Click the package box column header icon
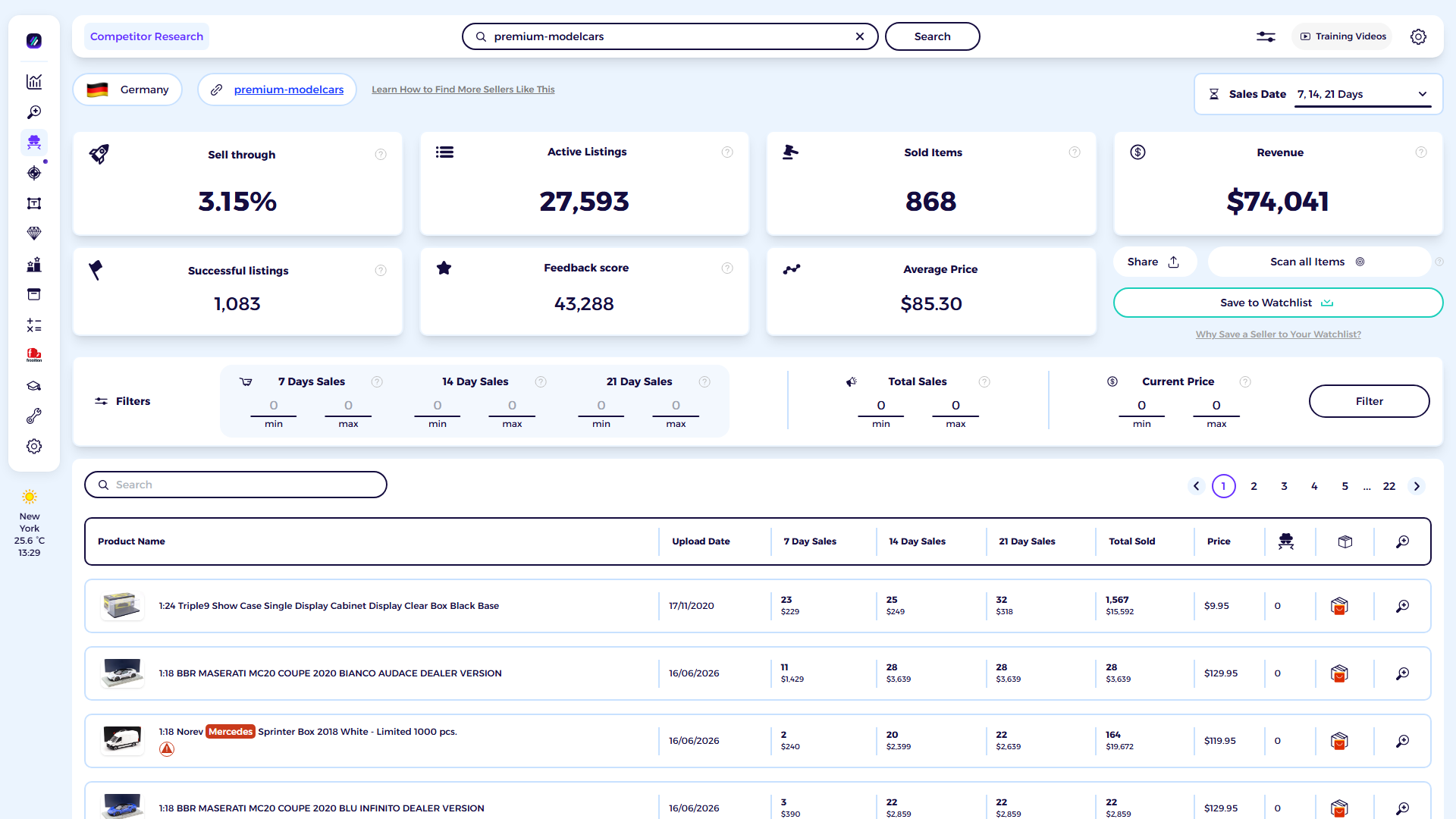This screenshot has height=819, width=1456. pyautogui.click(x=1345, y=541)
